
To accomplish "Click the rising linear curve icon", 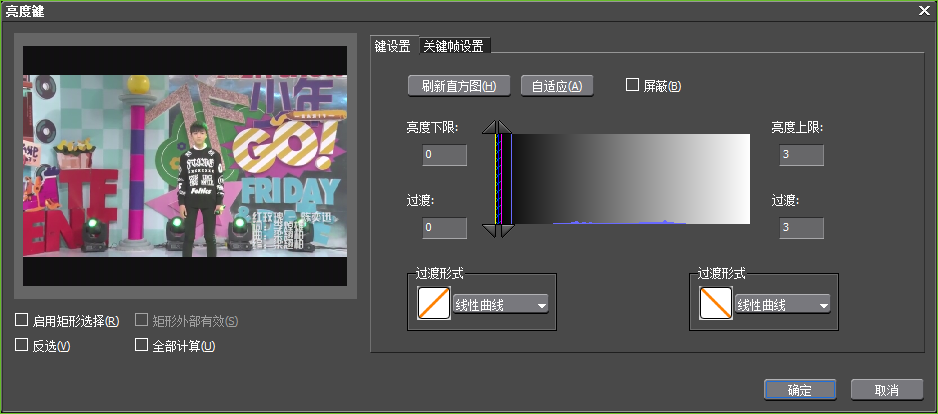I will [x=434, y=303].
